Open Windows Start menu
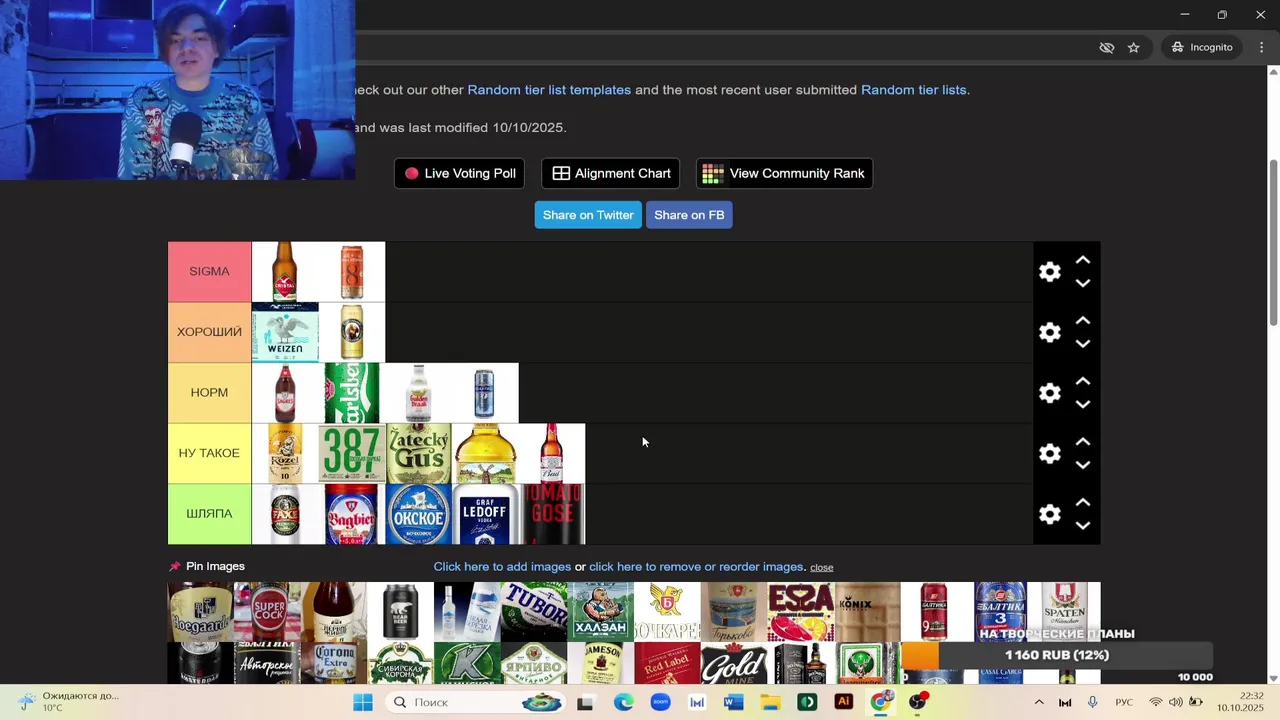Image resolution: width=1280 pixels, height=720 pixels. coord(362,702)
